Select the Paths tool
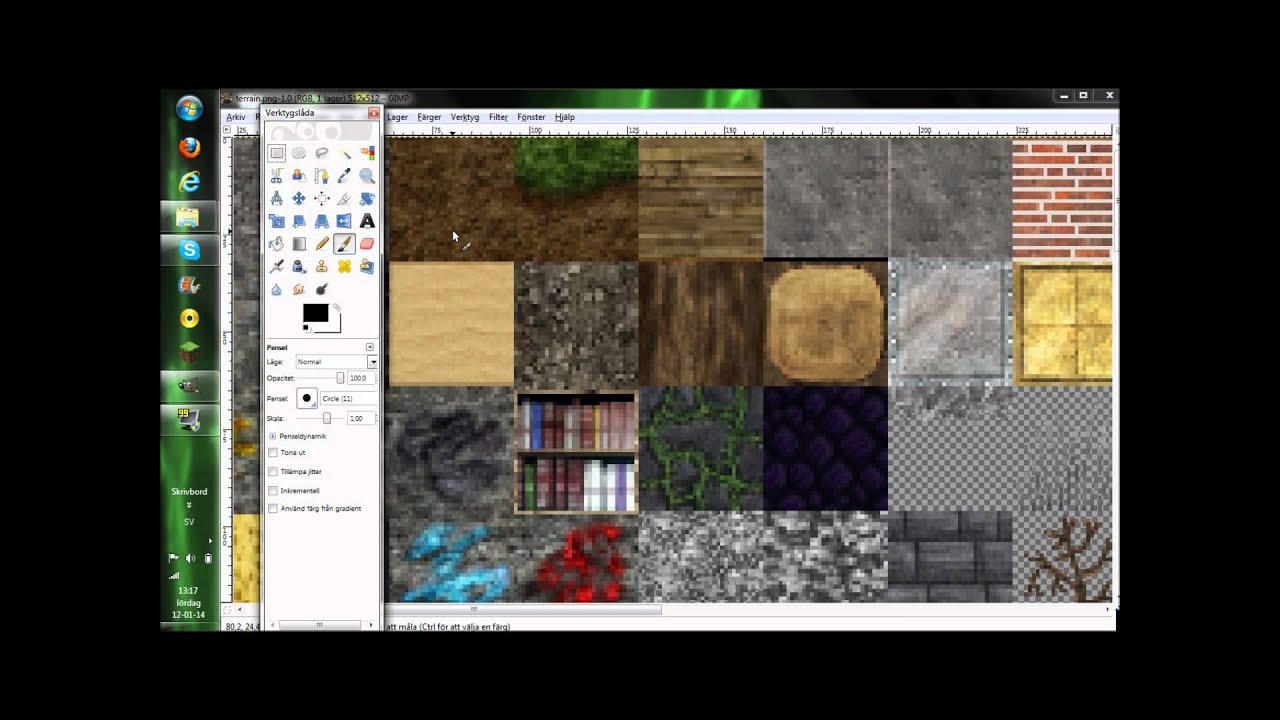This screenshot has width=1280, height=720. [322, 175]
